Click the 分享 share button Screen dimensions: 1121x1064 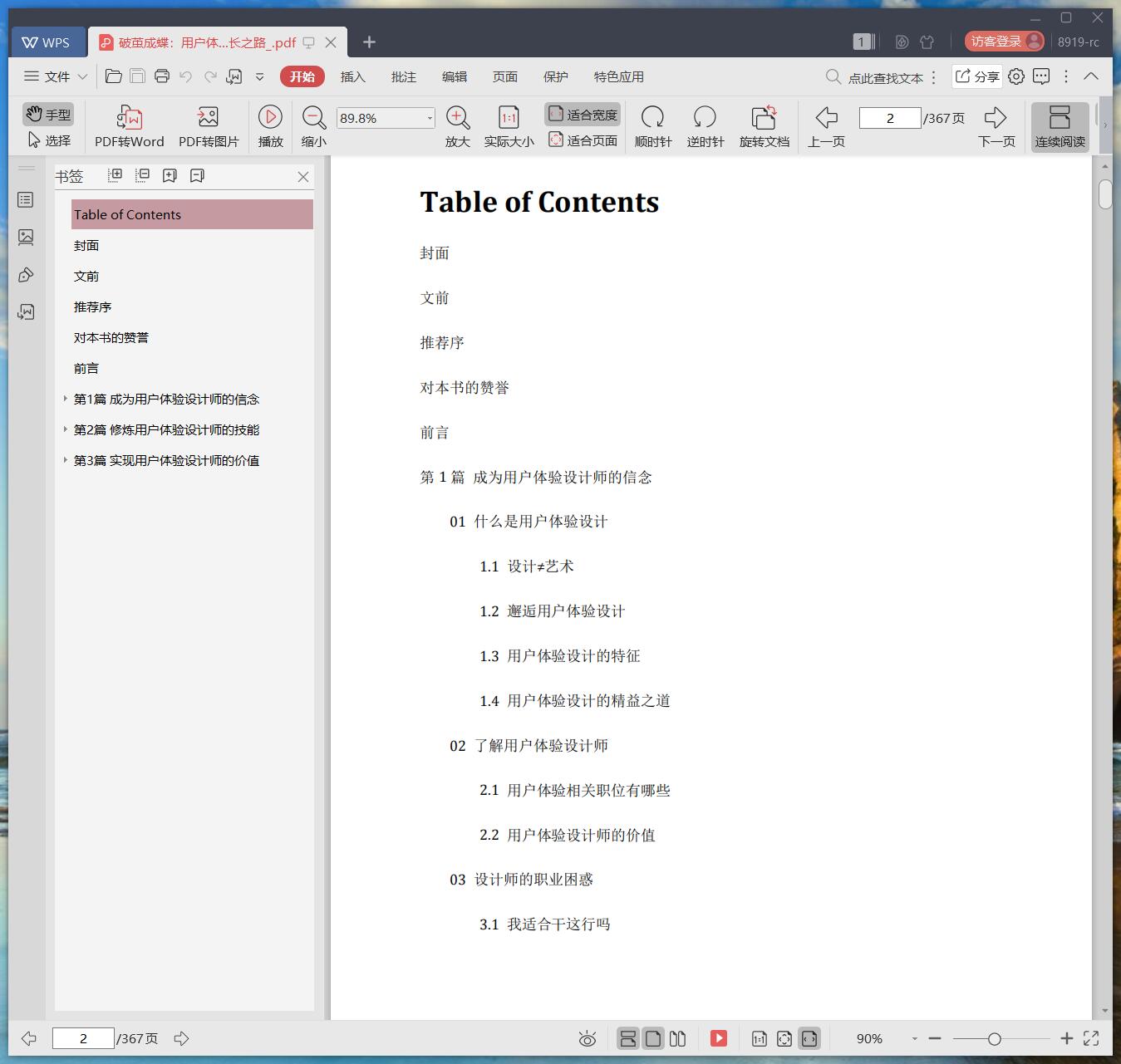(x=976, y=76)
